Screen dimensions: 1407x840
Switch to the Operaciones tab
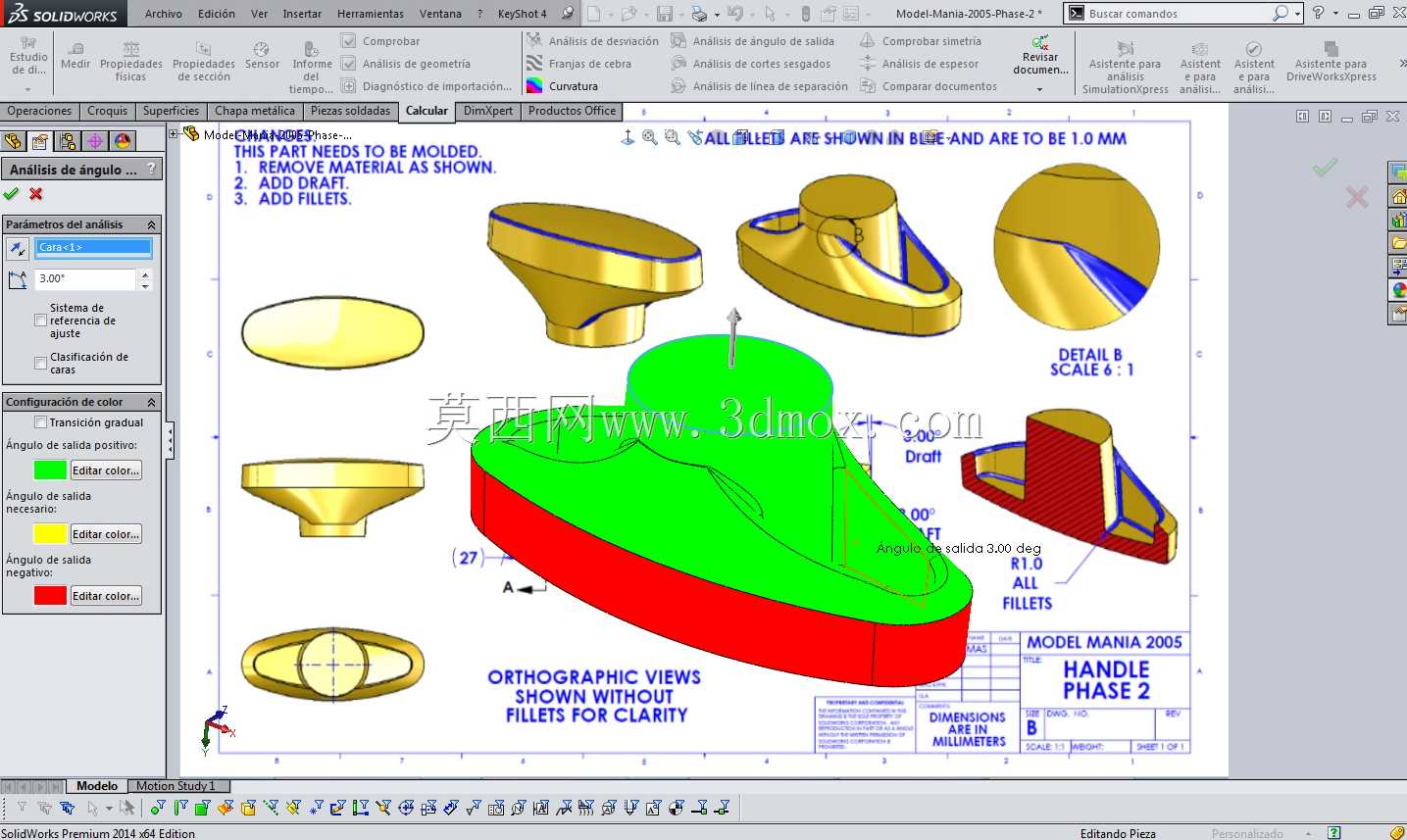coord(40,111)
